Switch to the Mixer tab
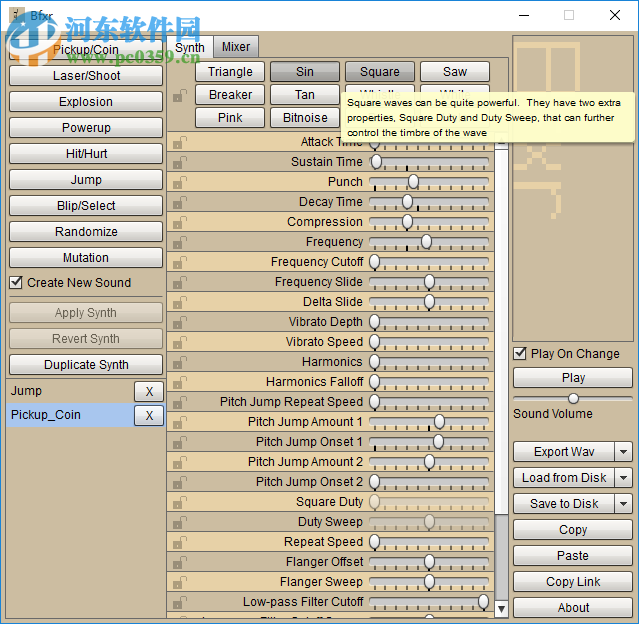 point(236,47)
